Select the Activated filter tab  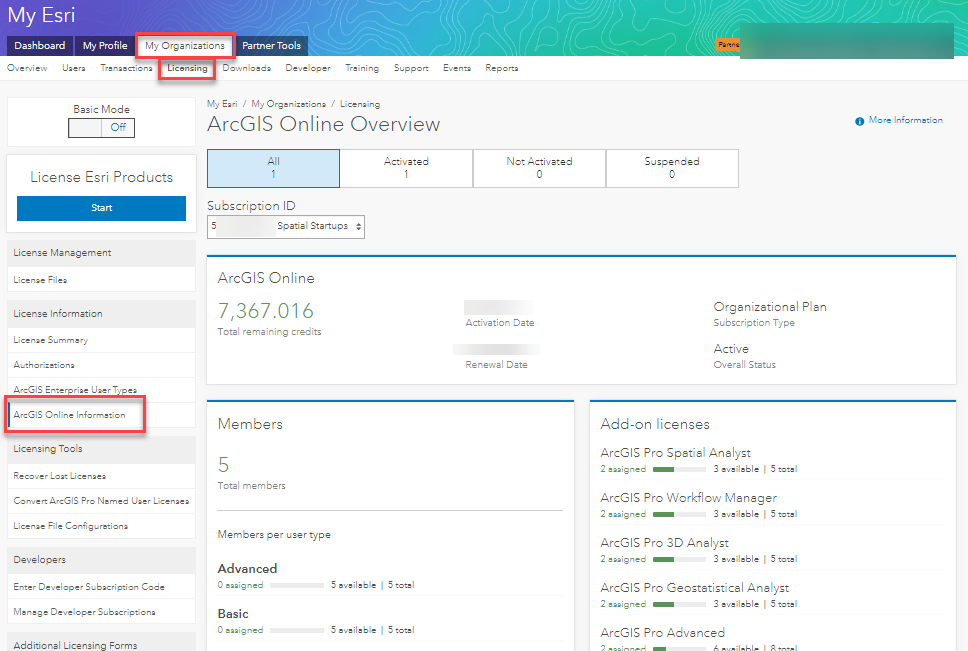point(406,168)
